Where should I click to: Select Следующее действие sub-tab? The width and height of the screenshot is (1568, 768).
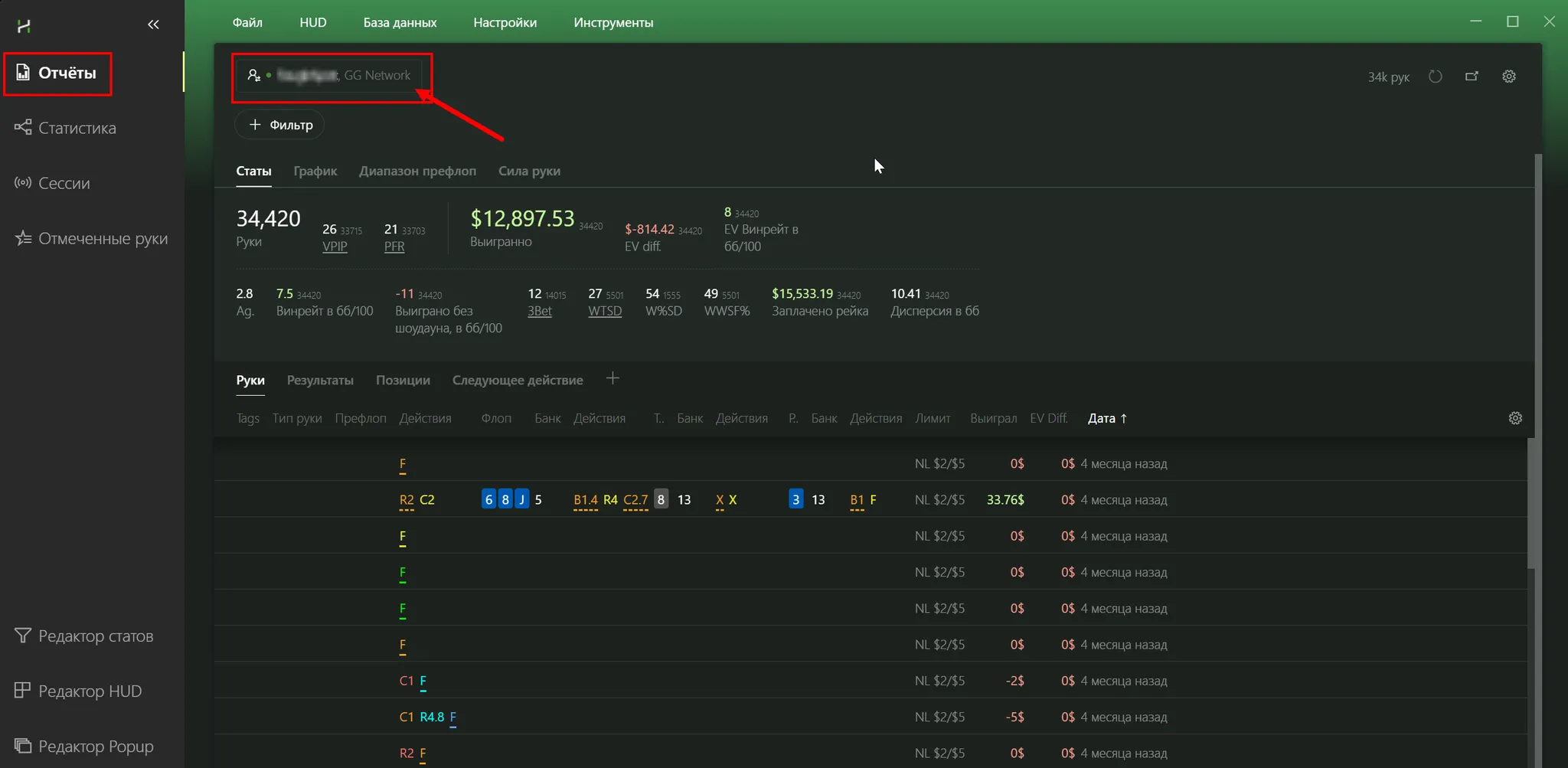click(x=518, y=380)
